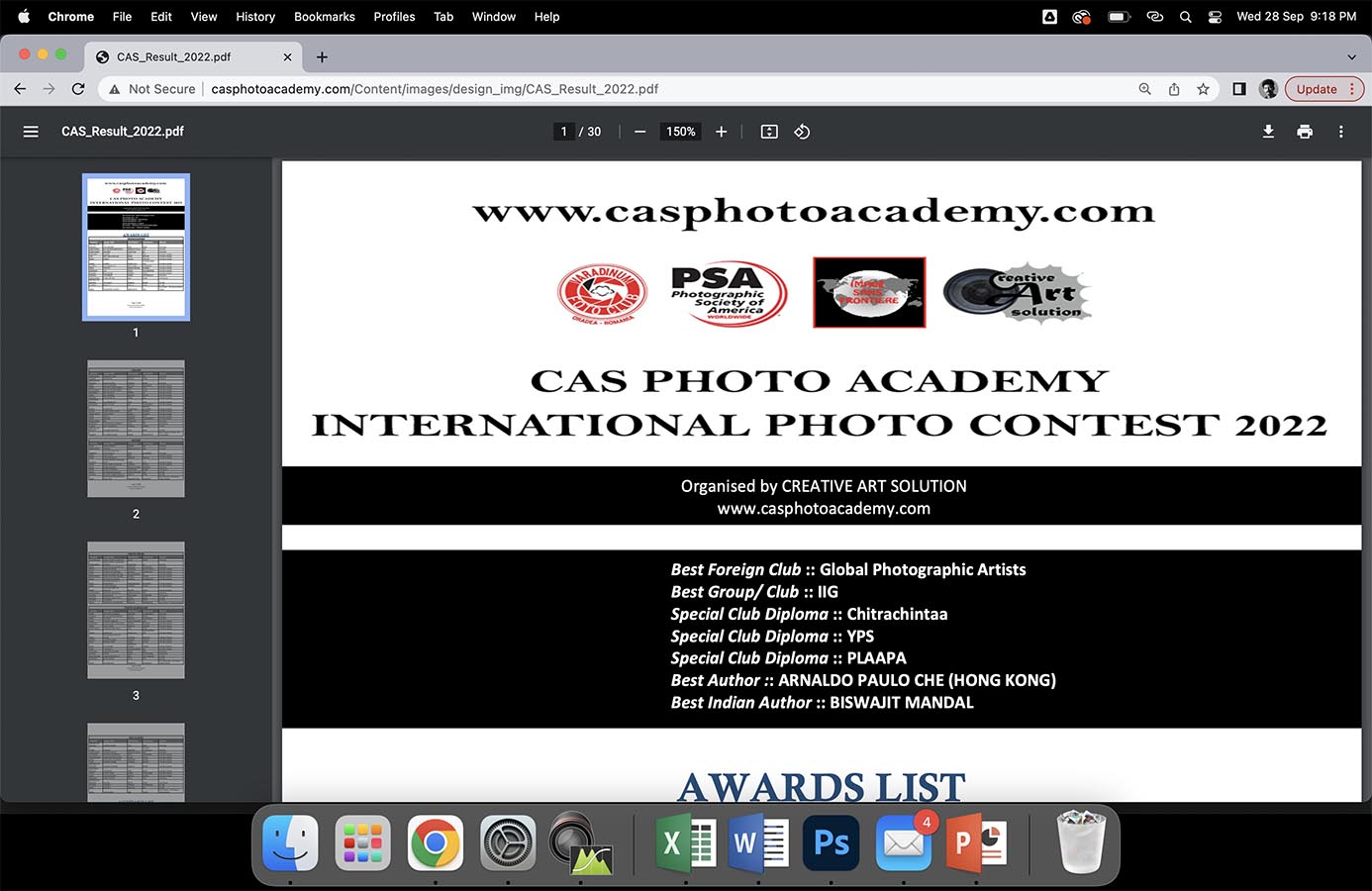Screen dimensions: 1372x891
Task: Toggle the PDF sidebar menu
Action: pos(31,132)
